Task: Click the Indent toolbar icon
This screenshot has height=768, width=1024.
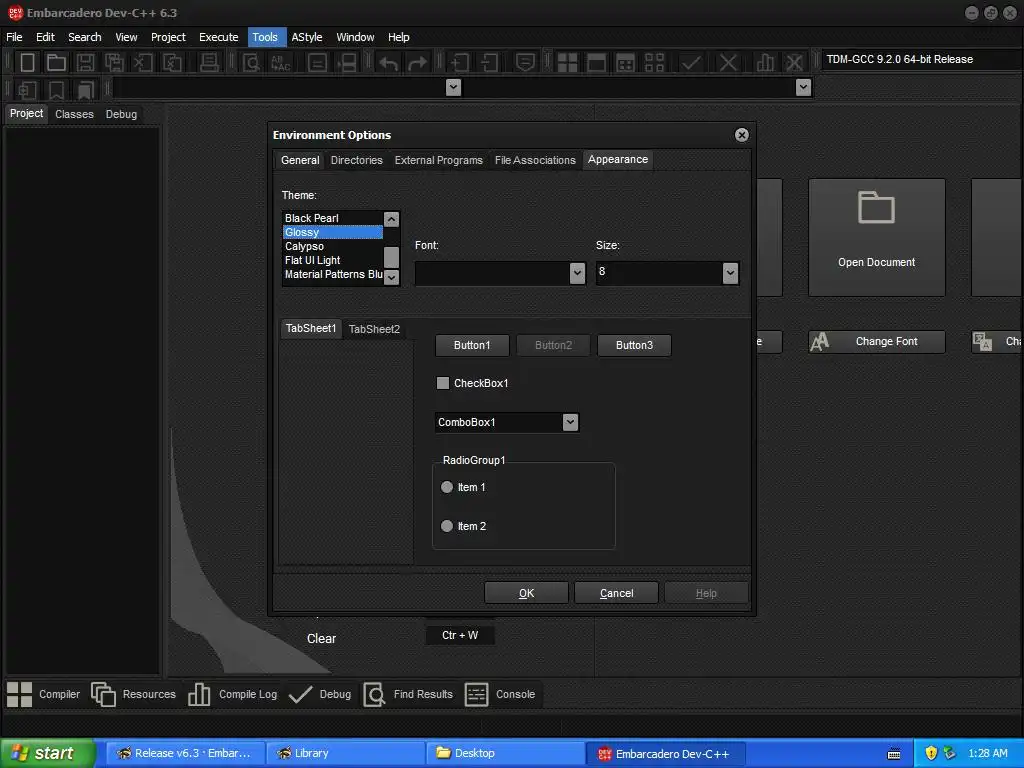Action: coord(459,63)
